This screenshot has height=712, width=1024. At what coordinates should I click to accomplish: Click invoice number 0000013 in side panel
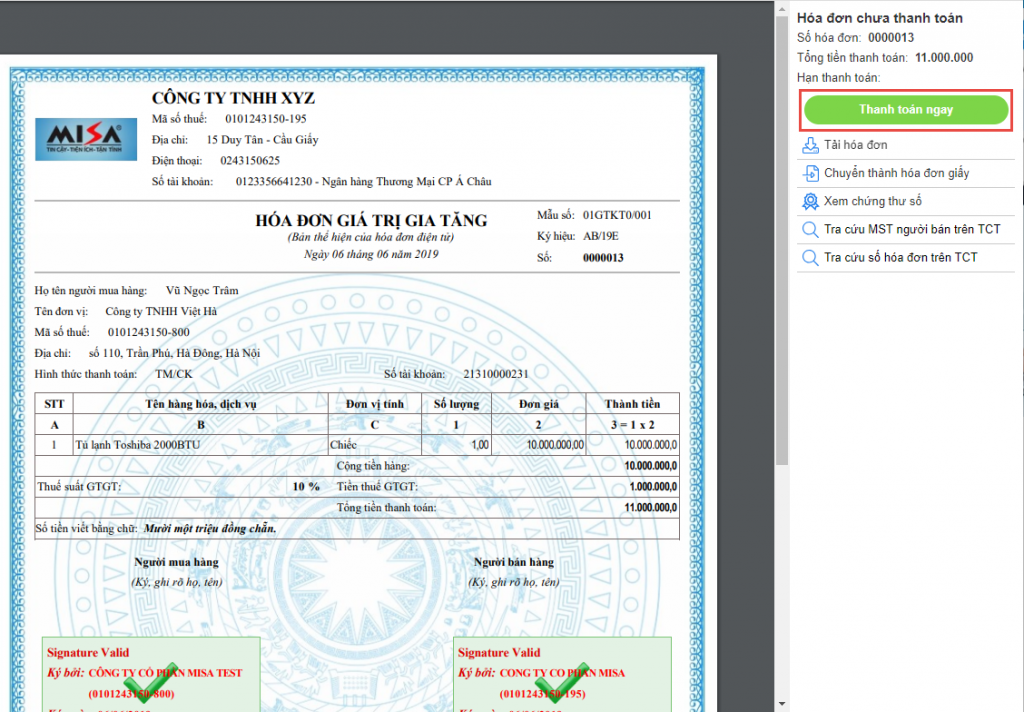coord(891,38)
